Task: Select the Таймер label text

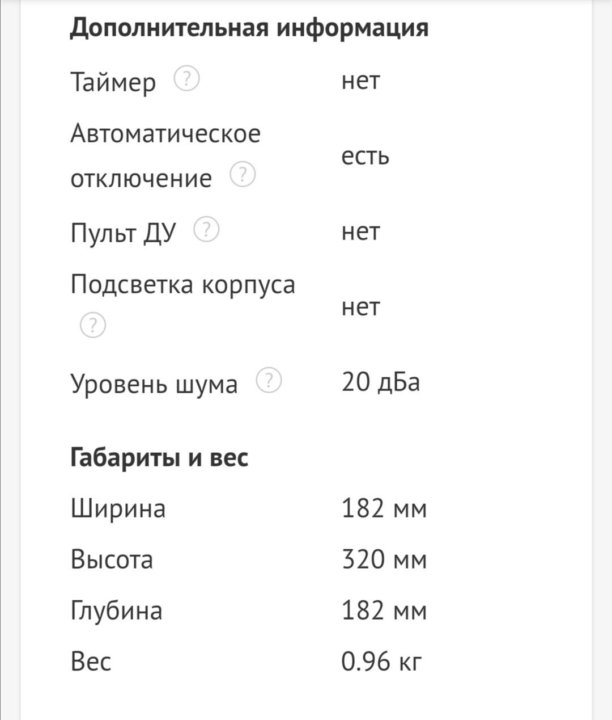Action: (x=113, y=82)
